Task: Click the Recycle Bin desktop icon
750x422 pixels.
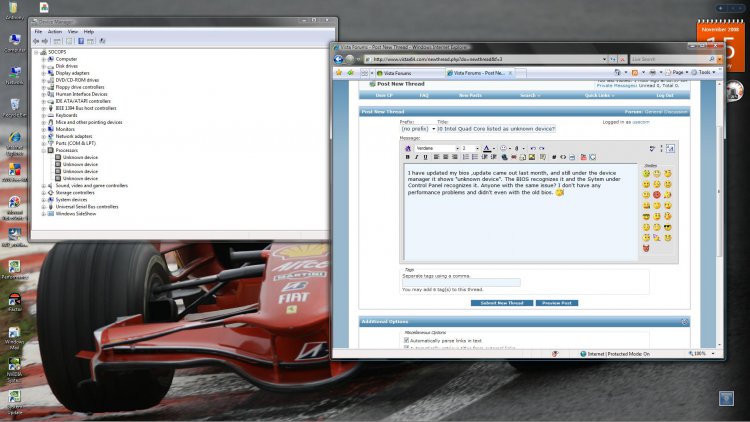Action: 14,108
